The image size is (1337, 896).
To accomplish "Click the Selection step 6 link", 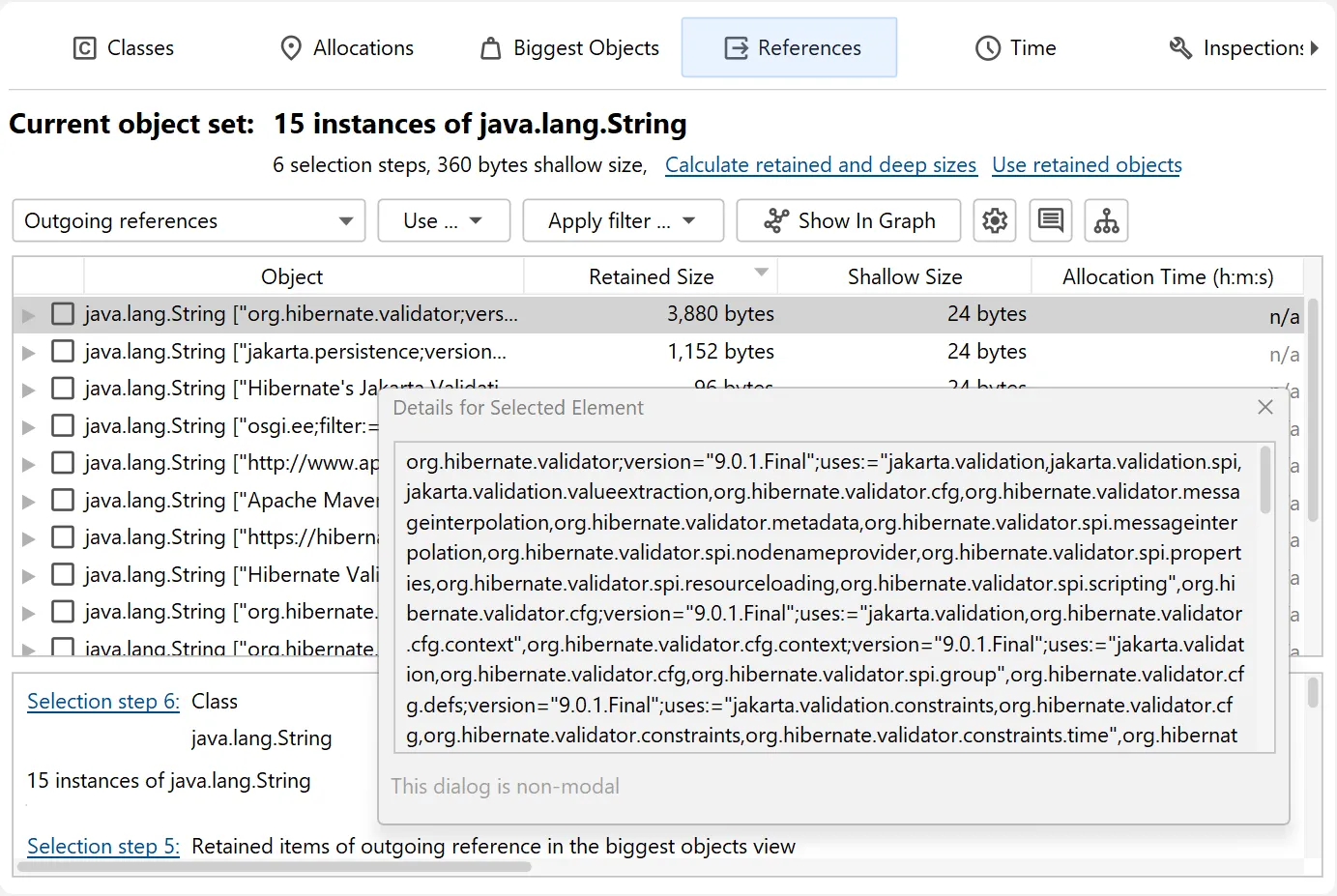I will pyautogui.click(x=103, y=701).
